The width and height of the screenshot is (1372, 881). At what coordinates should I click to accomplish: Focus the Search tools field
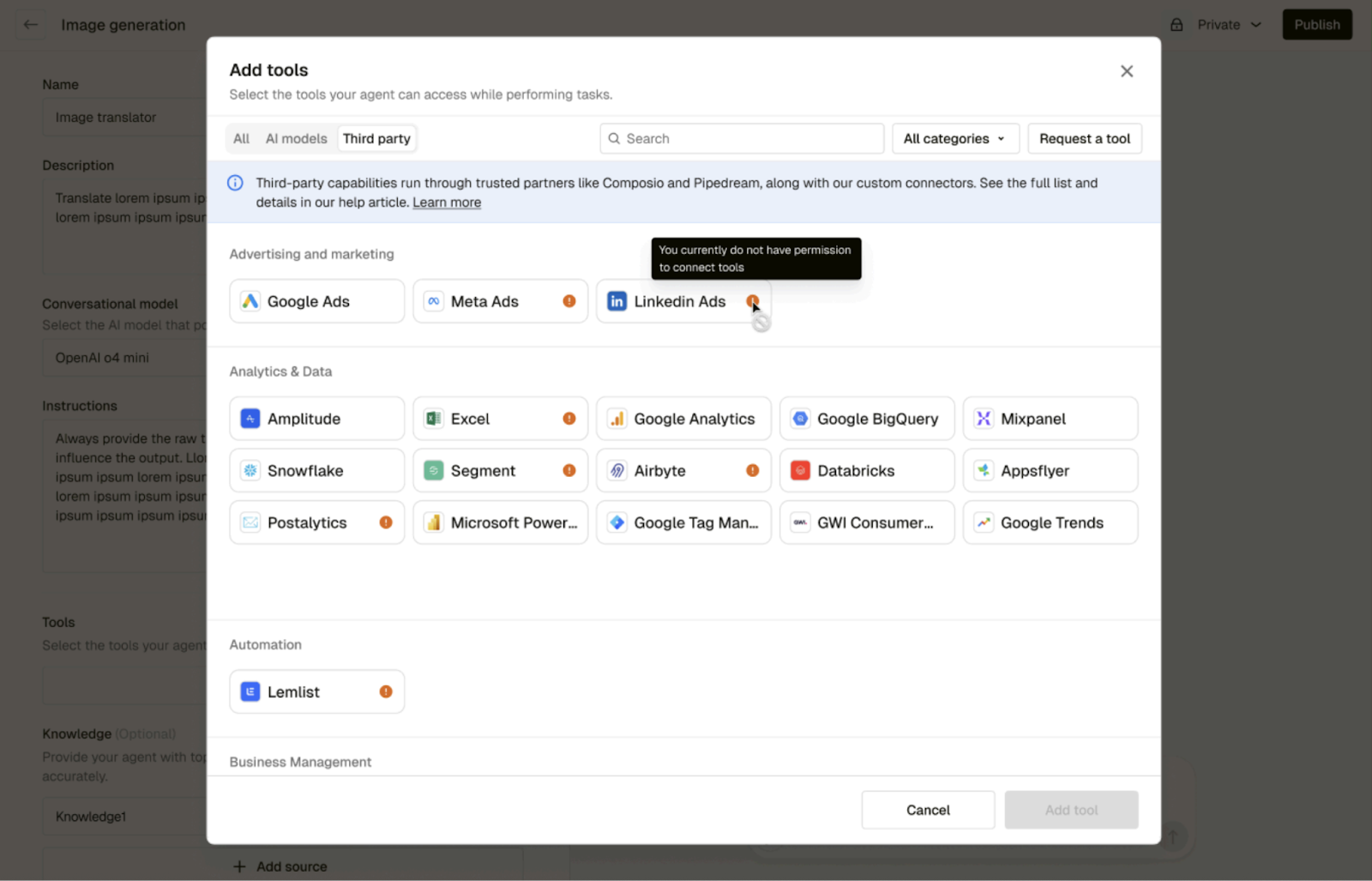click(742, 138)
